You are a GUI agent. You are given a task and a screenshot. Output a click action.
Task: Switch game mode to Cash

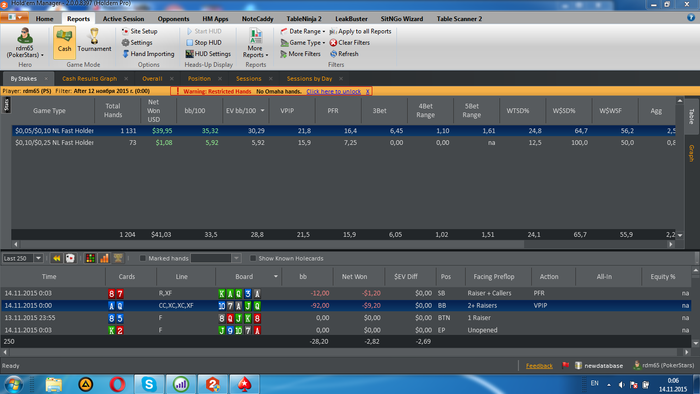(64, 42)
